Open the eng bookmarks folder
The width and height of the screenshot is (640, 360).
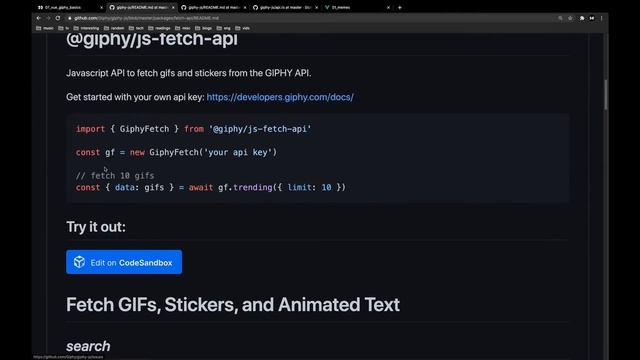(x=224, y=28)
